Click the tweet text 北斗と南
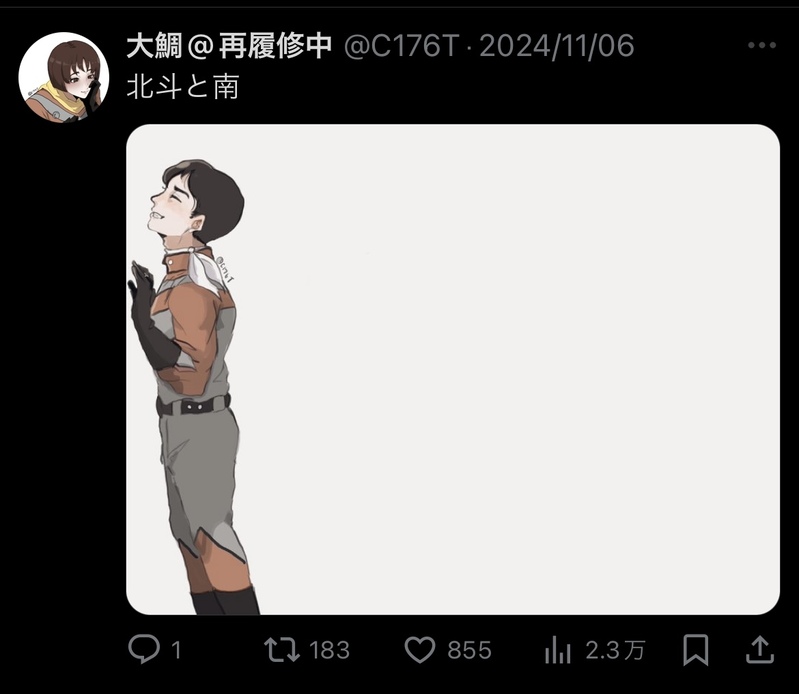 182,87
